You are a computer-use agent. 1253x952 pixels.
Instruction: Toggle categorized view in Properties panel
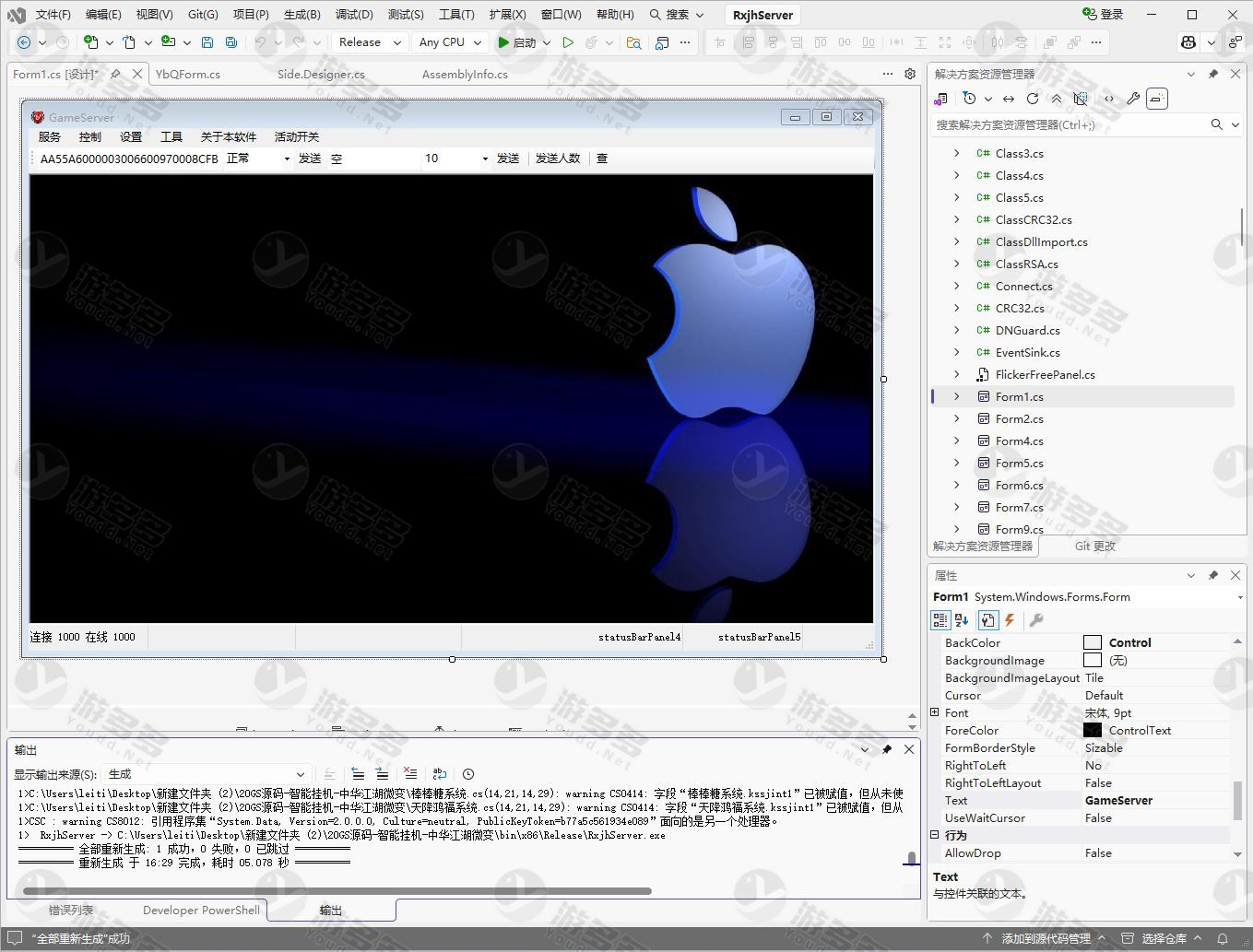940,620
